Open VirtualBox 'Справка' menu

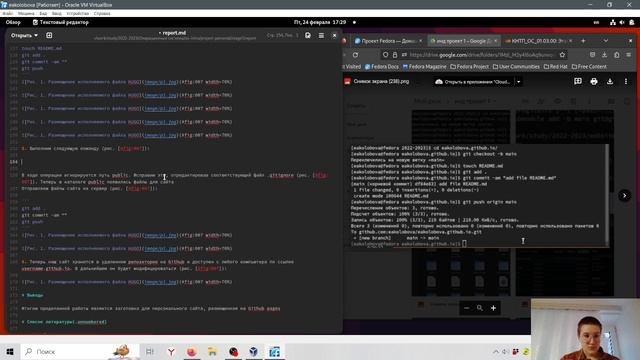coord(102,13)
